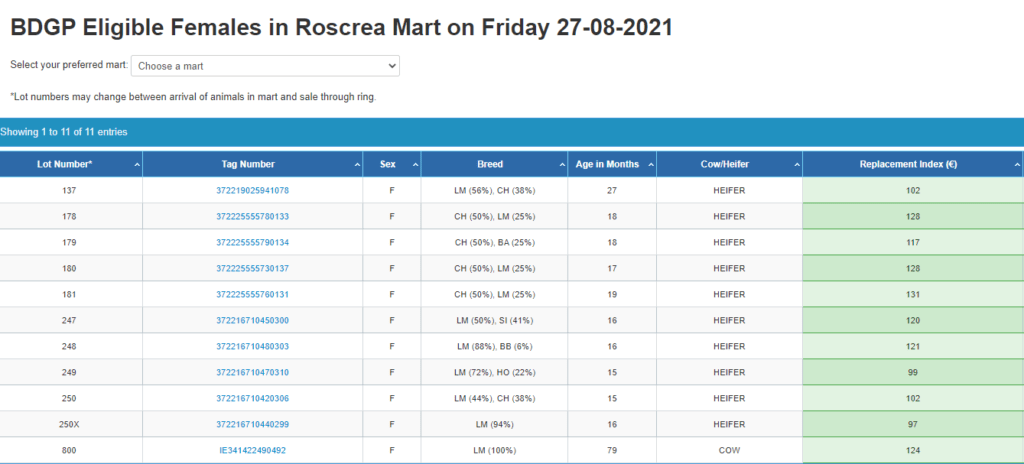Click age 19 months cell
The image size is (1024, 464).
pyautogui.click(x=612, y=295)
